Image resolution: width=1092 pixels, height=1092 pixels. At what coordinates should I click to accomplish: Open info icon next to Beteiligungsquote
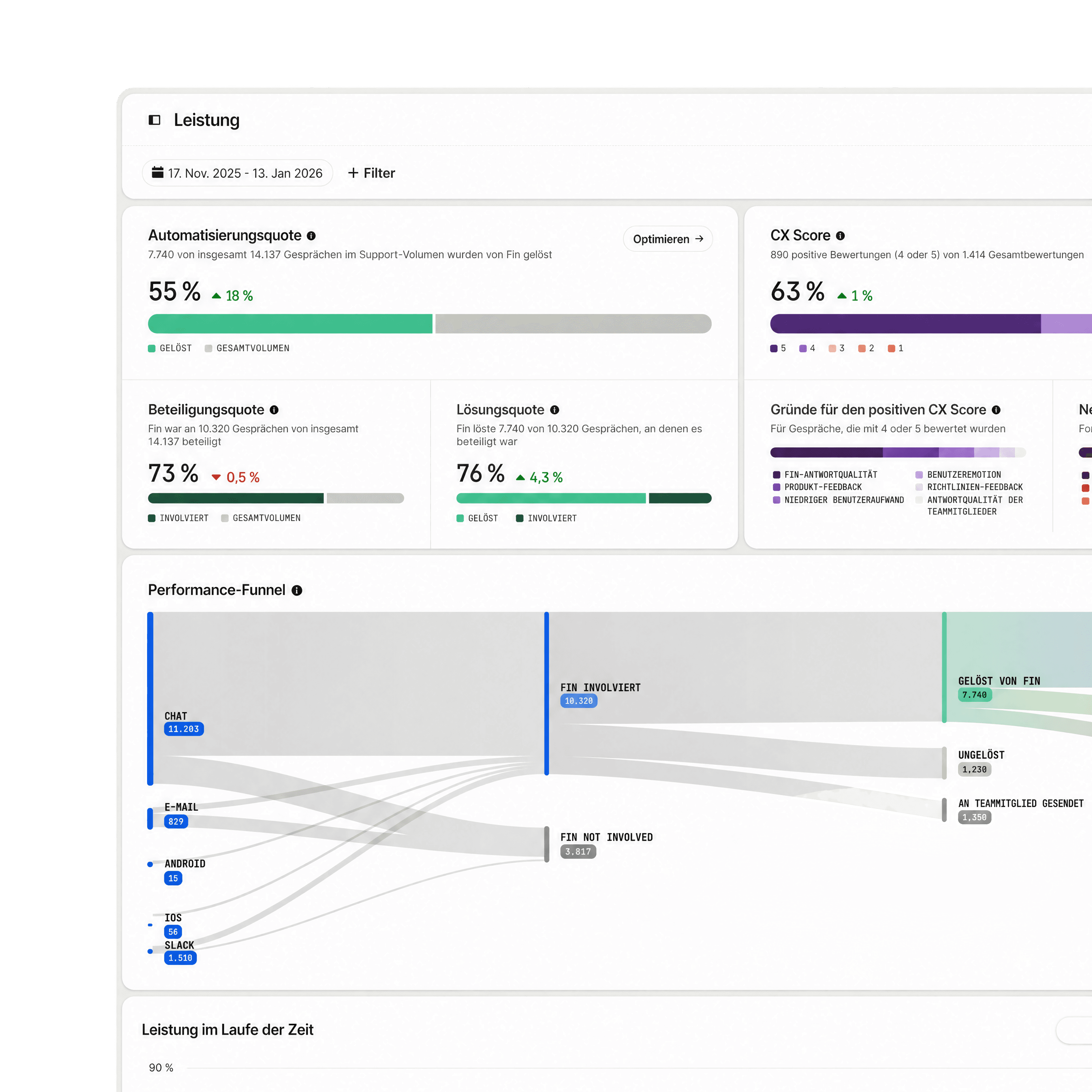click(274, 410)
